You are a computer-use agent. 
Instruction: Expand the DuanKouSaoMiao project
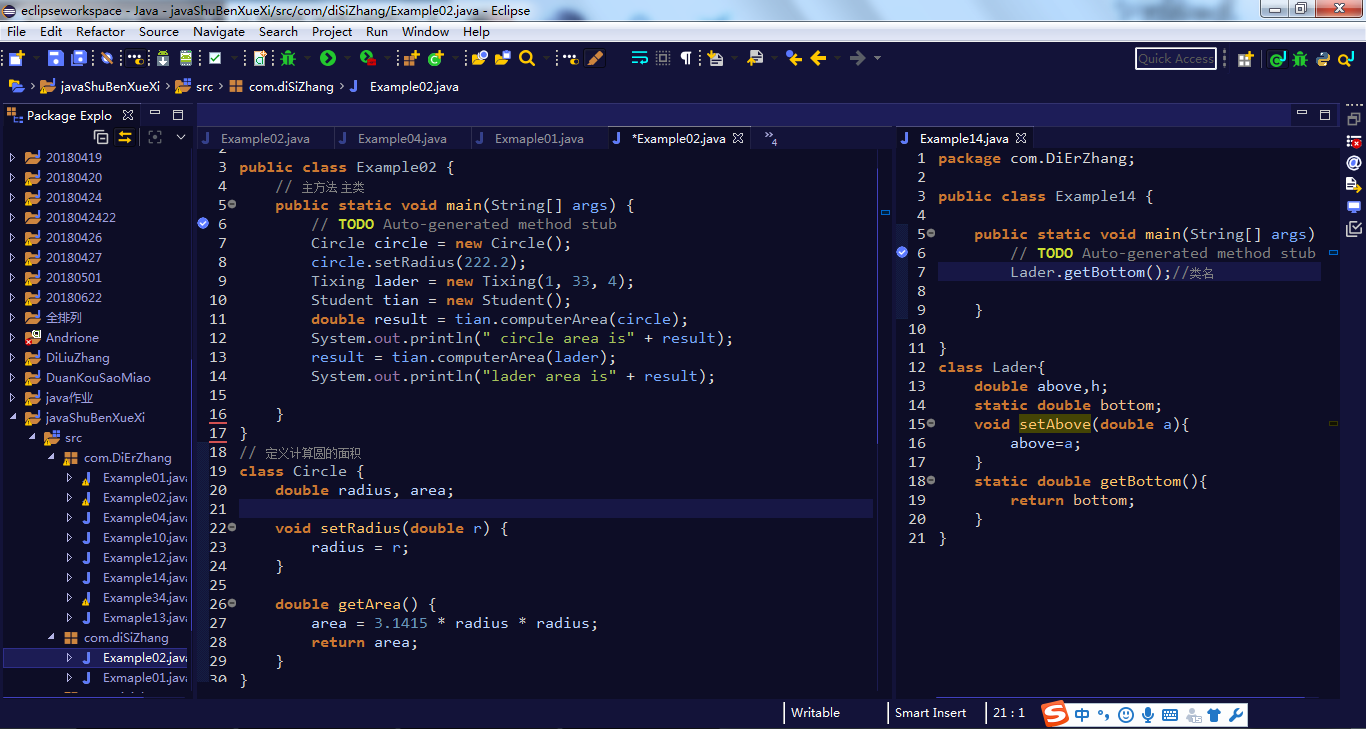tap(13, 377)
